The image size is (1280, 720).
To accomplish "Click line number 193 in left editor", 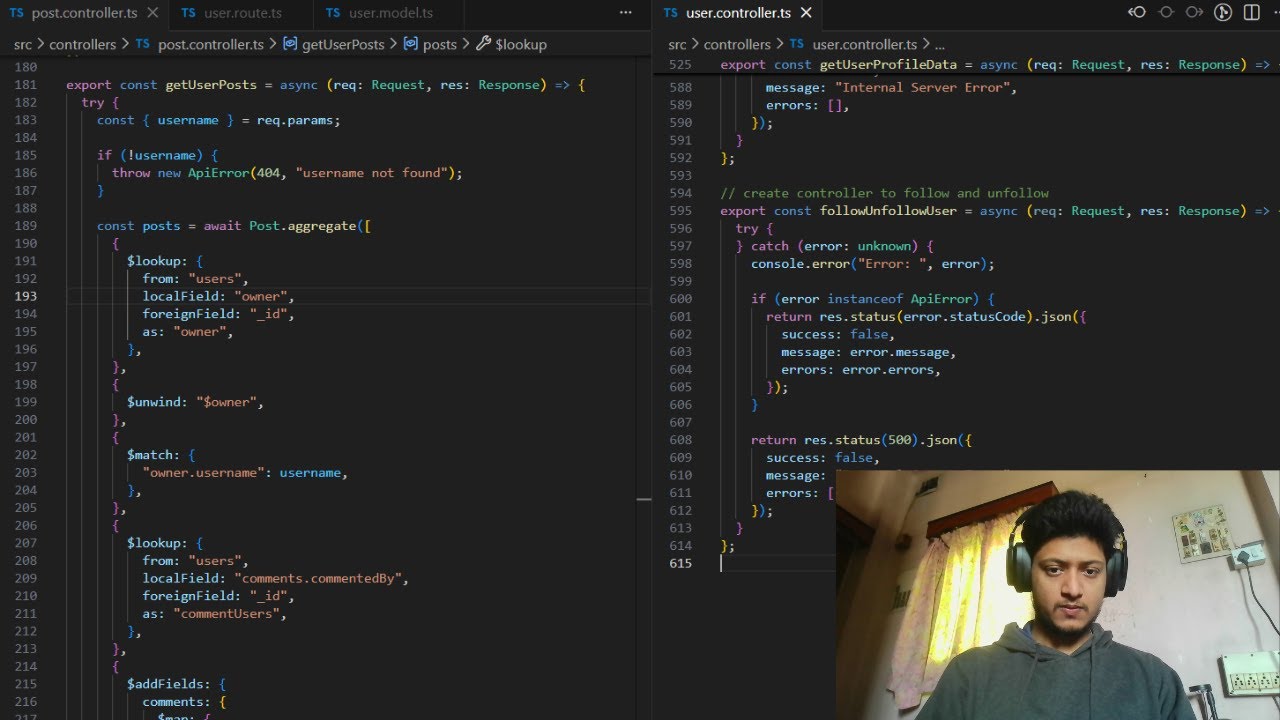I will pyautogui.click(x=26, y=296).
